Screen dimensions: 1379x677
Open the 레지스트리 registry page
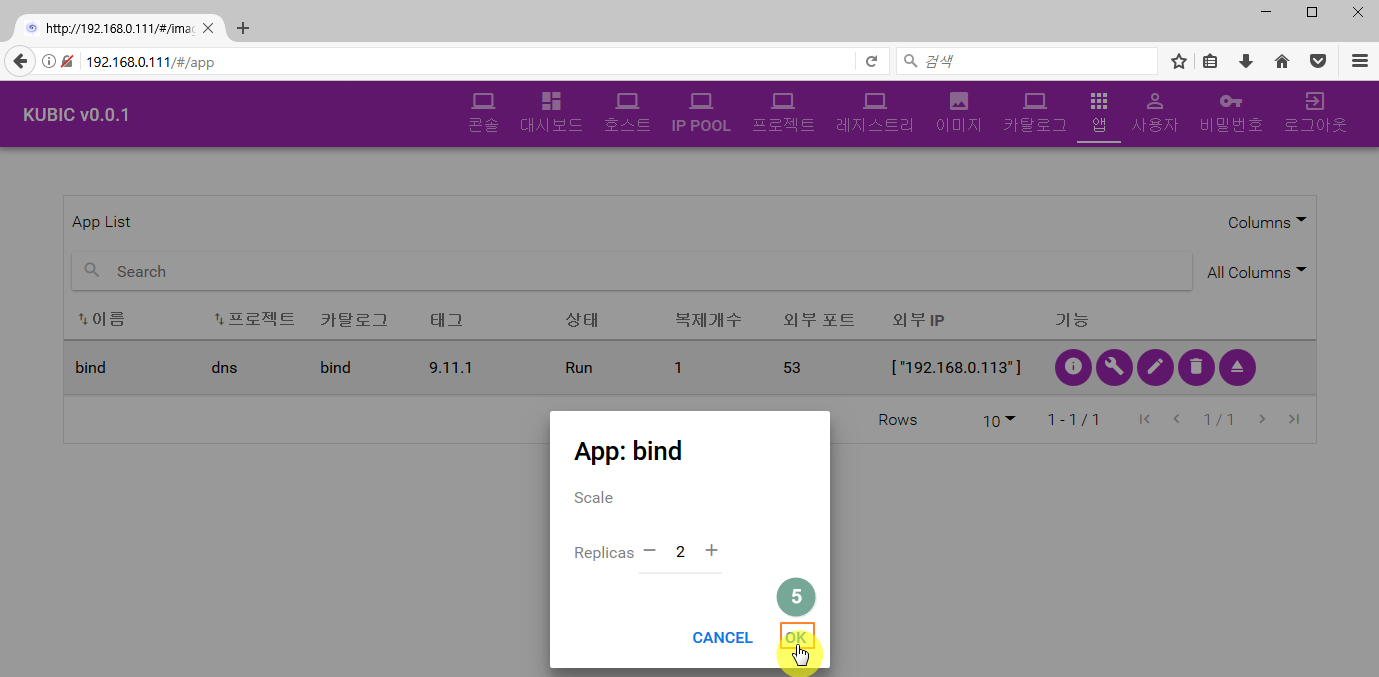[875, 113]
